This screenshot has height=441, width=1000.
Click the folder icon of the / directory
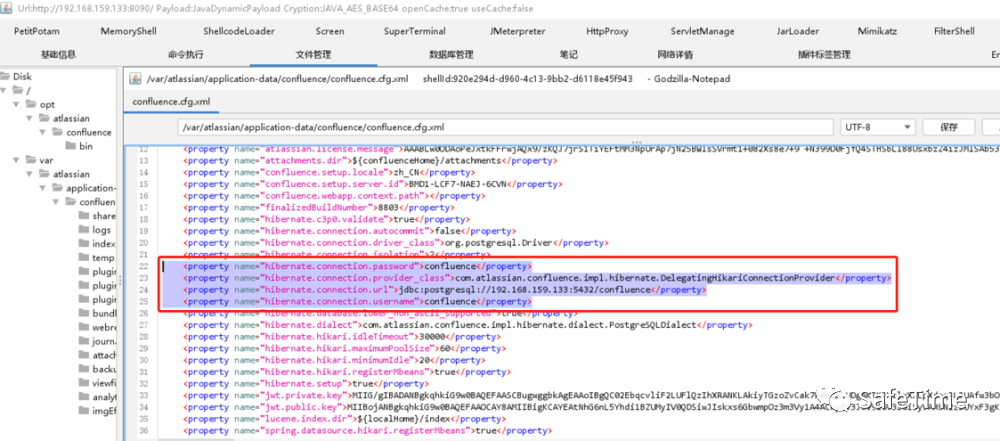[x=18, y=91]
